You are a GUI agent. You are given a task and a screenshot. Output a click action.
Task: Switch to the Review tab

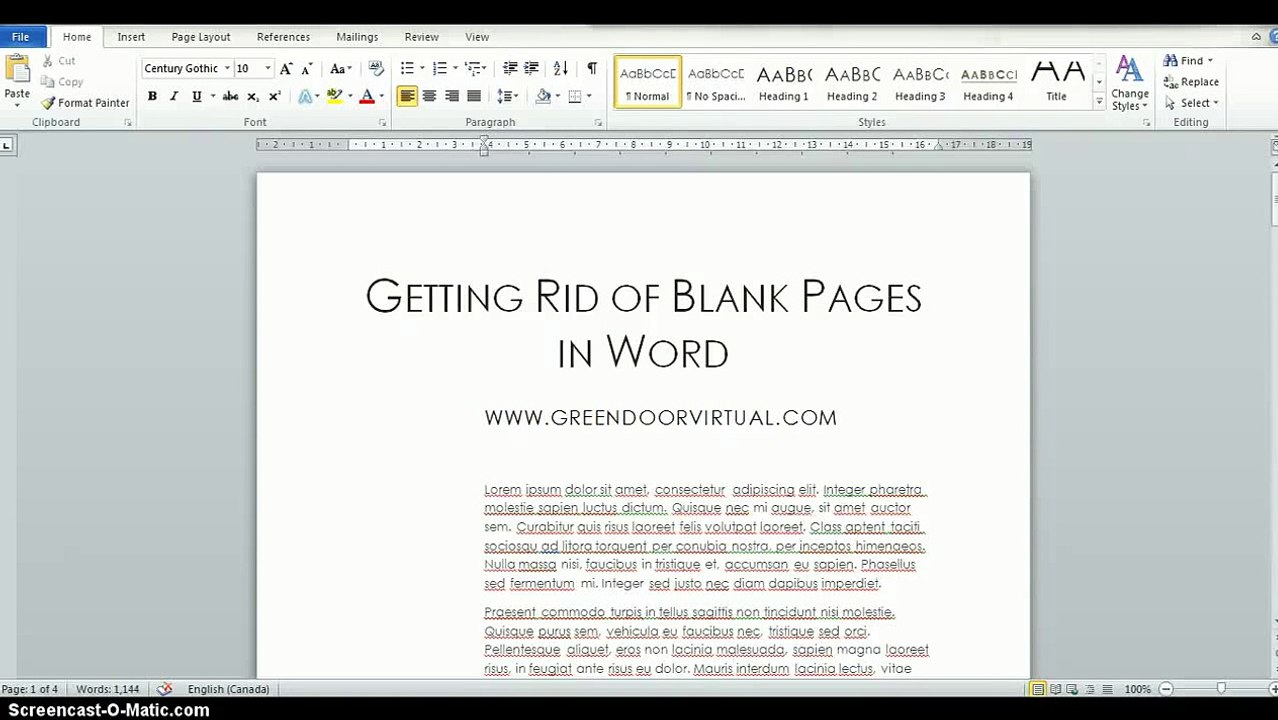(x=421, y=37)
